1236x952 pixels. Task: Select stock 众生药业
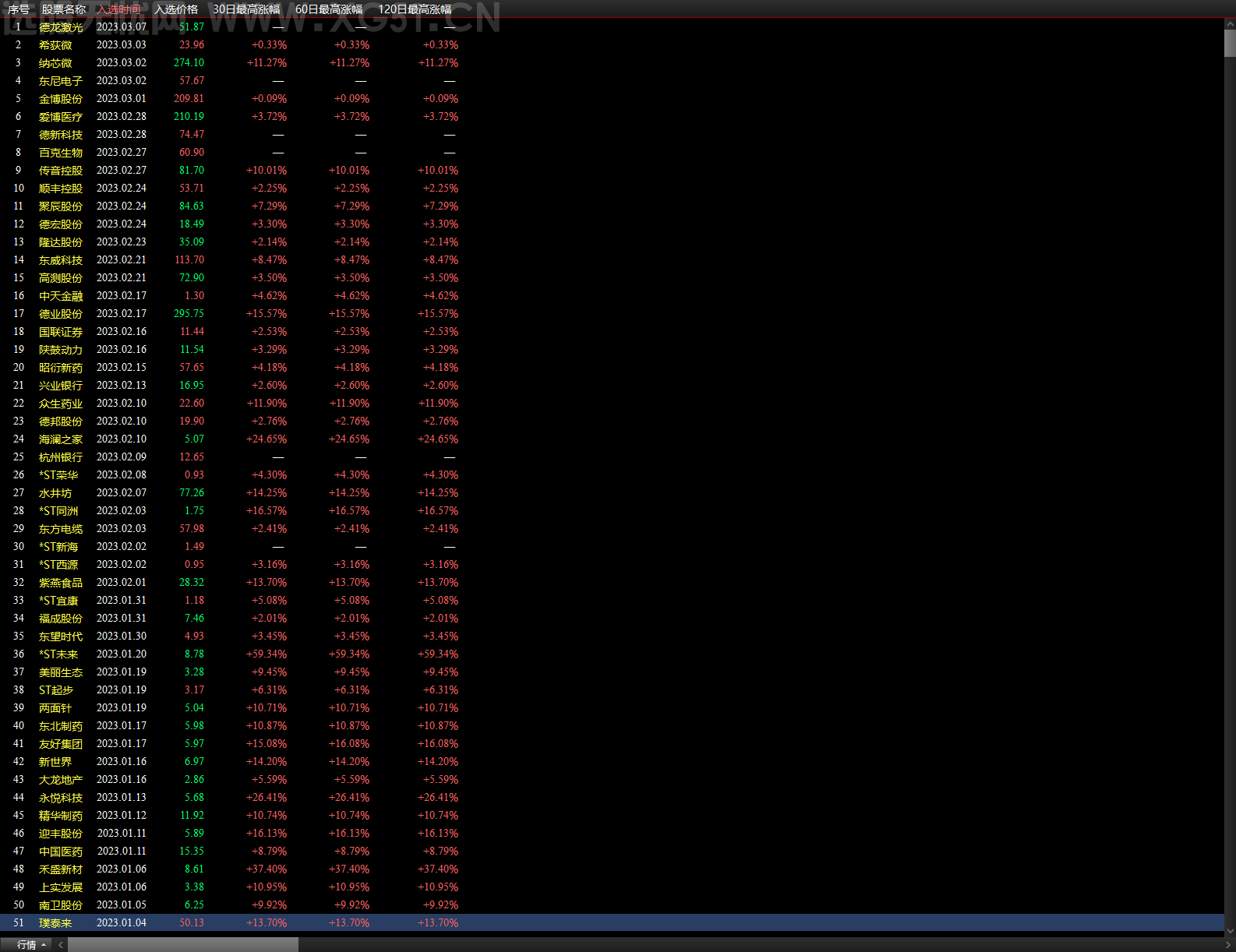coord(61,404)
